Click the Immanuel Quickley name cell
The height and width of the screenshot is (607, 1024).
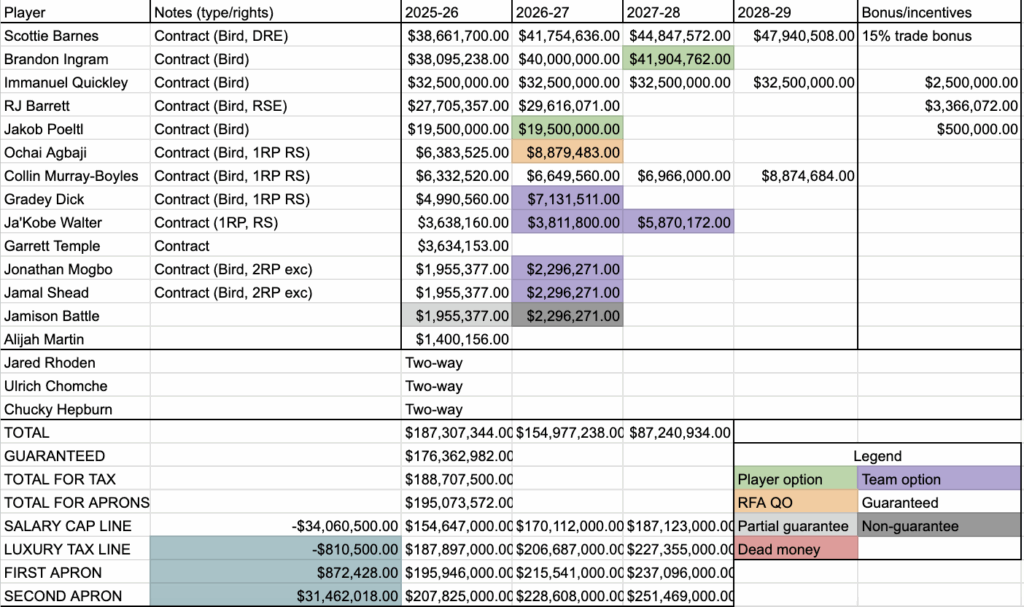point(75,82)
